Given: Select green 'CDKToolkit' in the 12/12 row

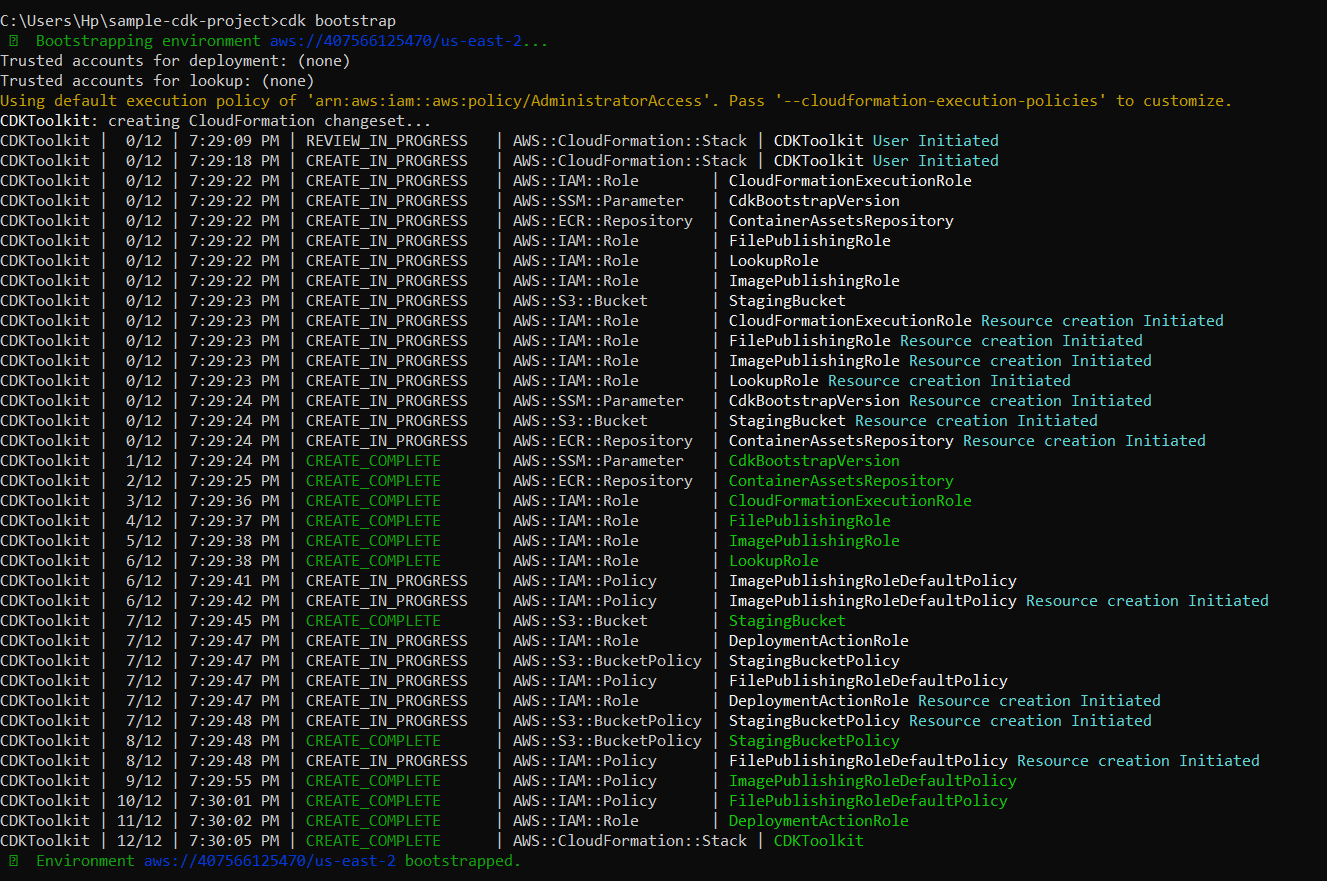Looking at the screenshot, I should tap(819, 841).
